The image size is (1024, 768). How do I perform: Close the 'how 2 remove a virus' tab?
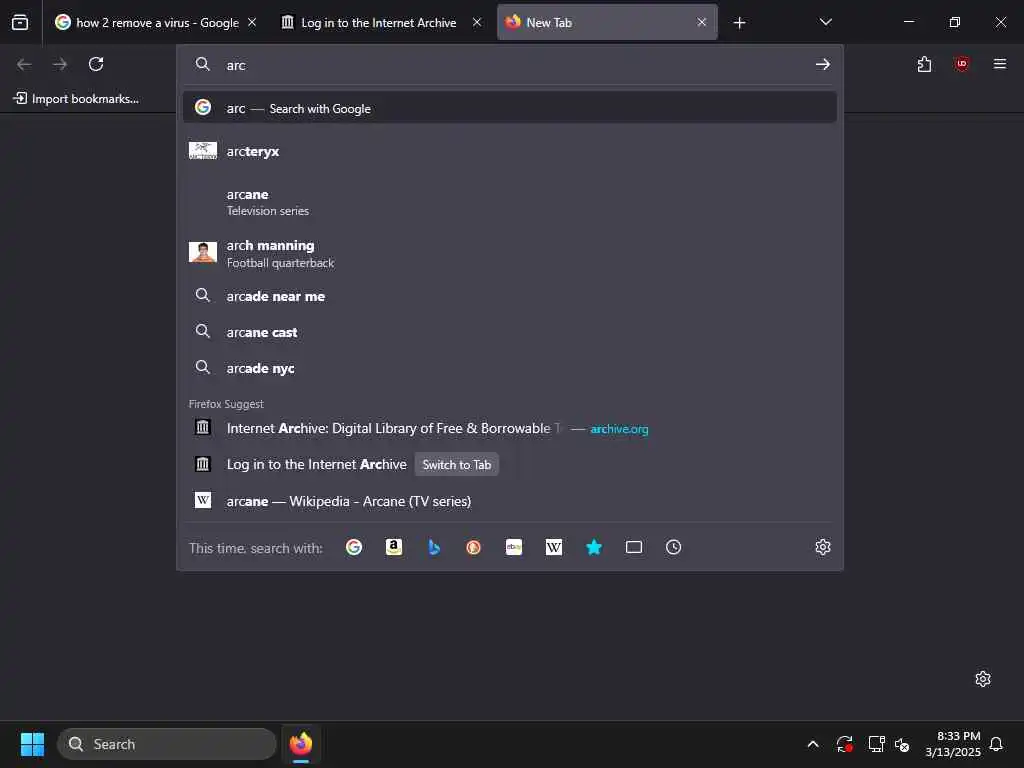coord(252,22)
